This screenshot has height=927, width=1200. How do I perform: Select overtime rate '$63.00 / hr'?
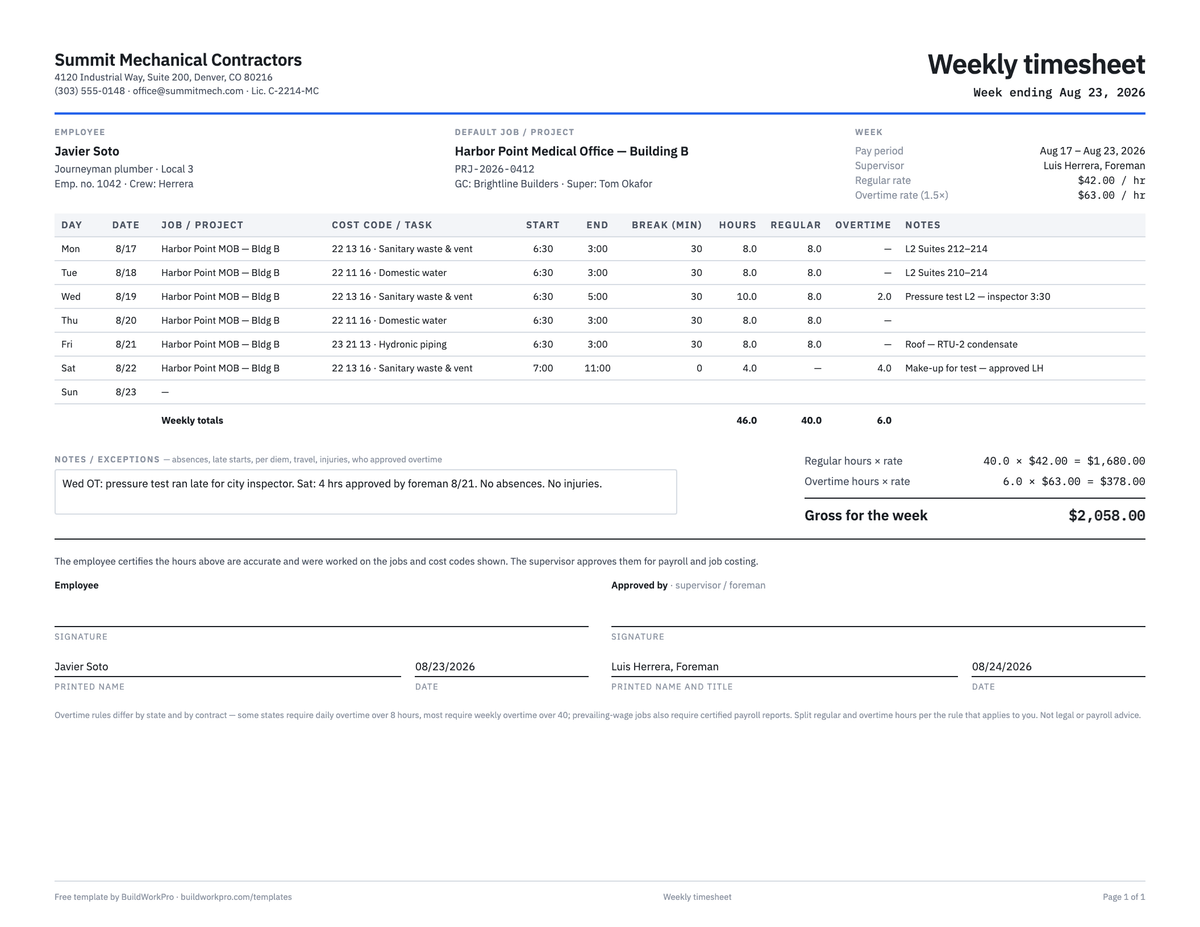pos(1111,196)
